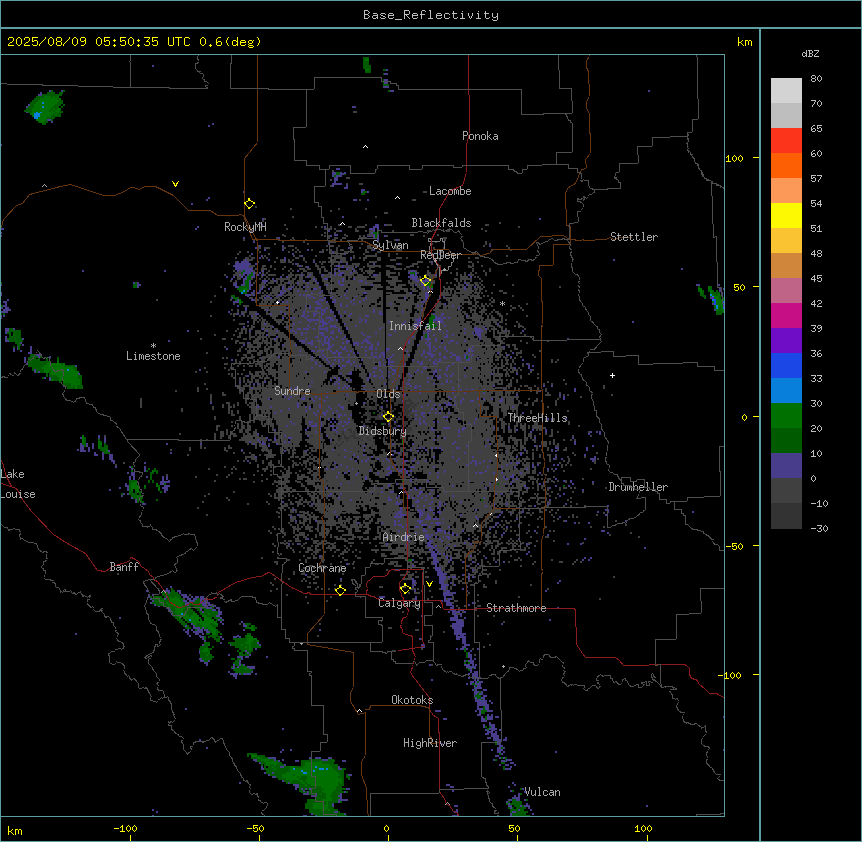Click the -100 tick label on bottom axis
This screenshot has width=862, height=842.
(x=125, y=828)
